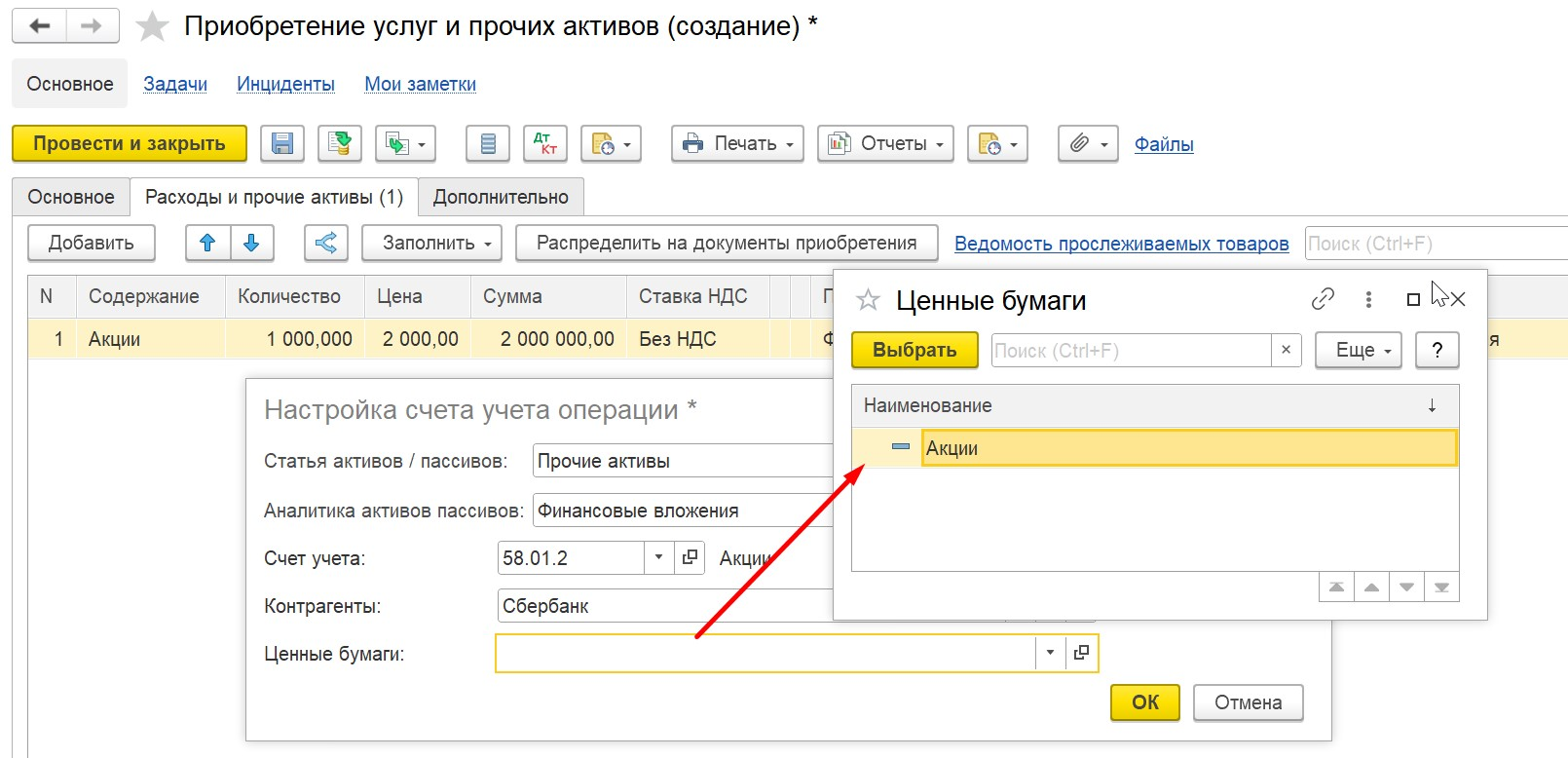The image size is (1568, 758).
Task: Go back with the left arrow button
Action: pyautogui.click(x=39, y=26)
